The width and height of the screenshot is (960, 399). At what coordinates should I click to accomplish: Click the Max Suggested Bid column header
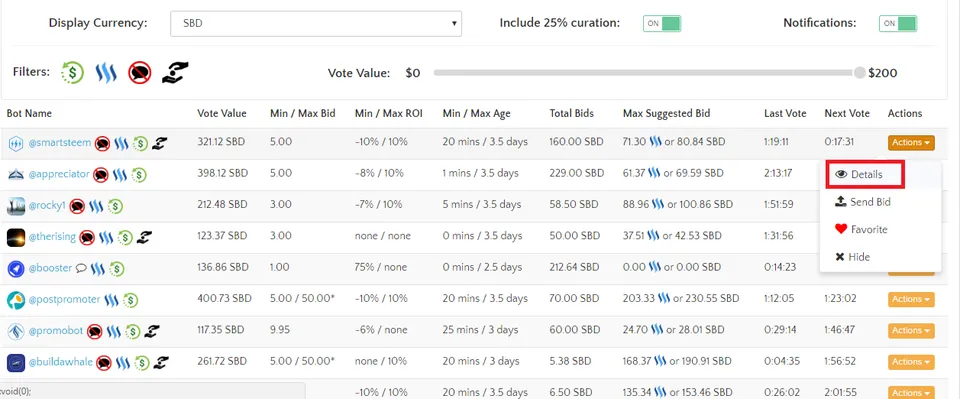(666, 113)
